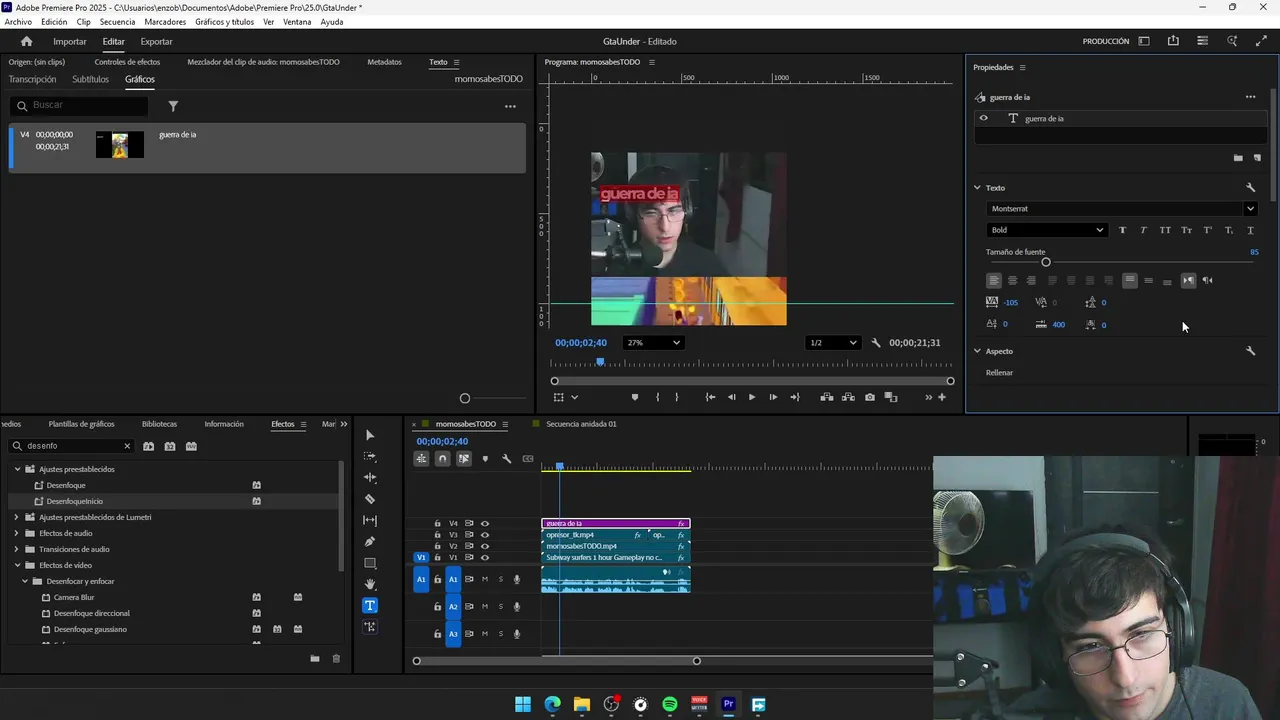Select the Razor tool
Viewport: 1280px width, 720px height.
point(370,499)
